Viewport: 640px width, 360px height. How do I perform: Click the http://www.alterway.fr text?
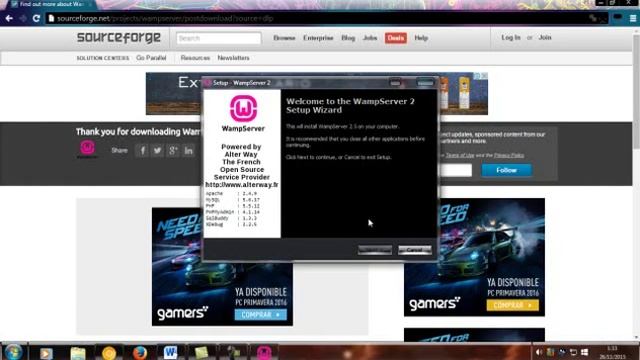pos(242,185)
